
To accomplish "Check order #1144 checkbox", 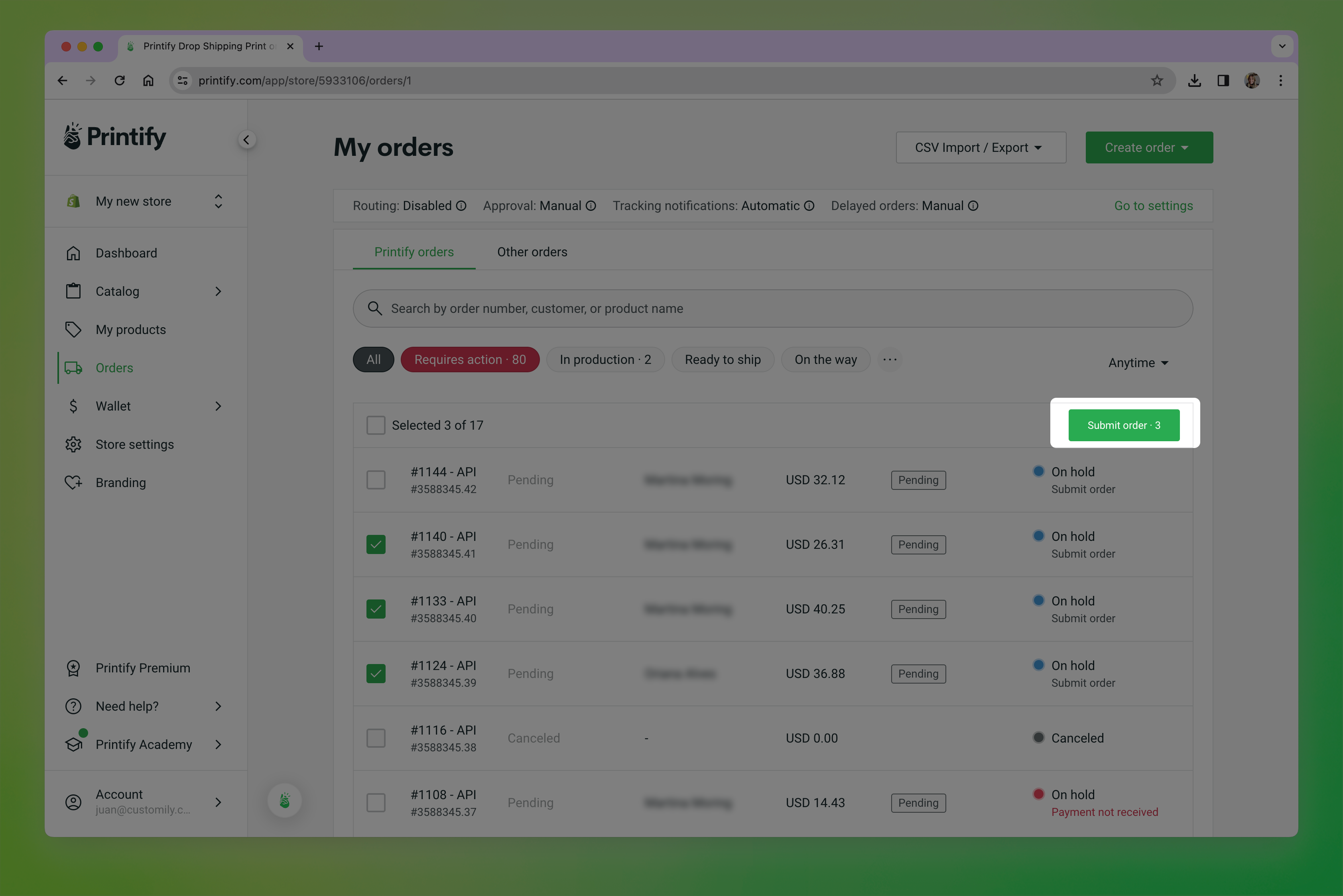I will pos(376,480).
